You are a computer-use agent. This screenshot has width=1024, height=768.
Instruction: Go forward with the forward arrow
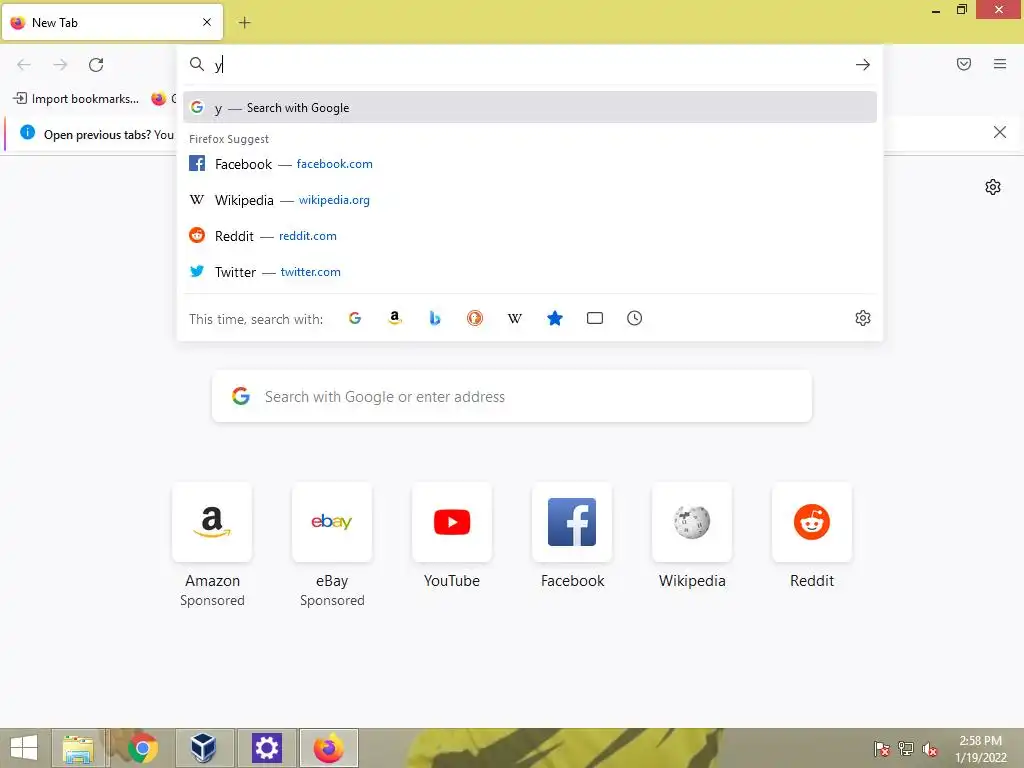pyautogui.click(x=60, y=65)
